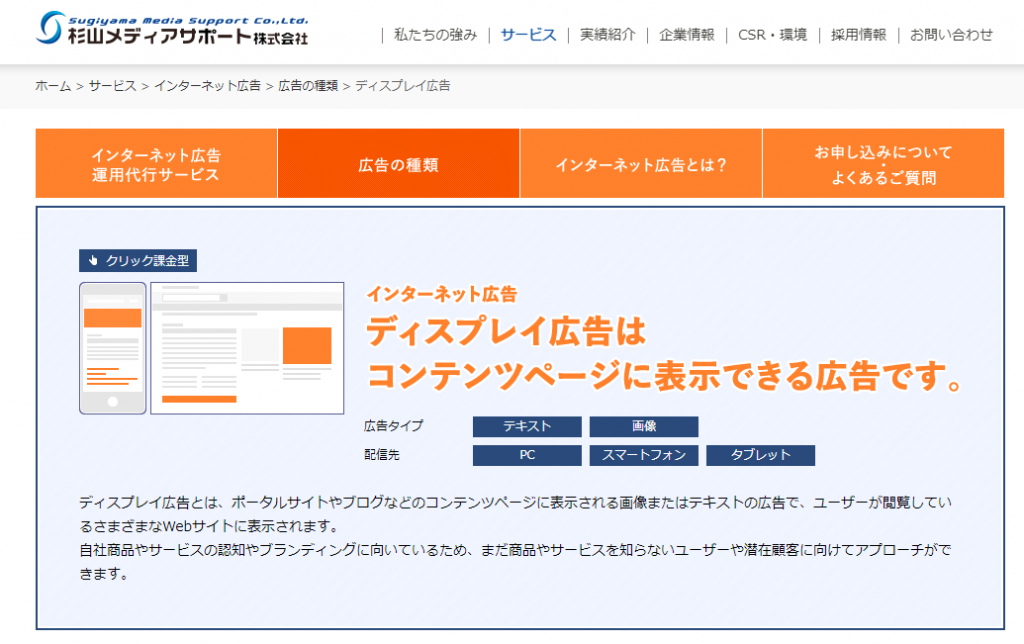Open 私たちの強み in the top navigation
This screenshot has height=644, width=1024.
[x=436, y=35]
